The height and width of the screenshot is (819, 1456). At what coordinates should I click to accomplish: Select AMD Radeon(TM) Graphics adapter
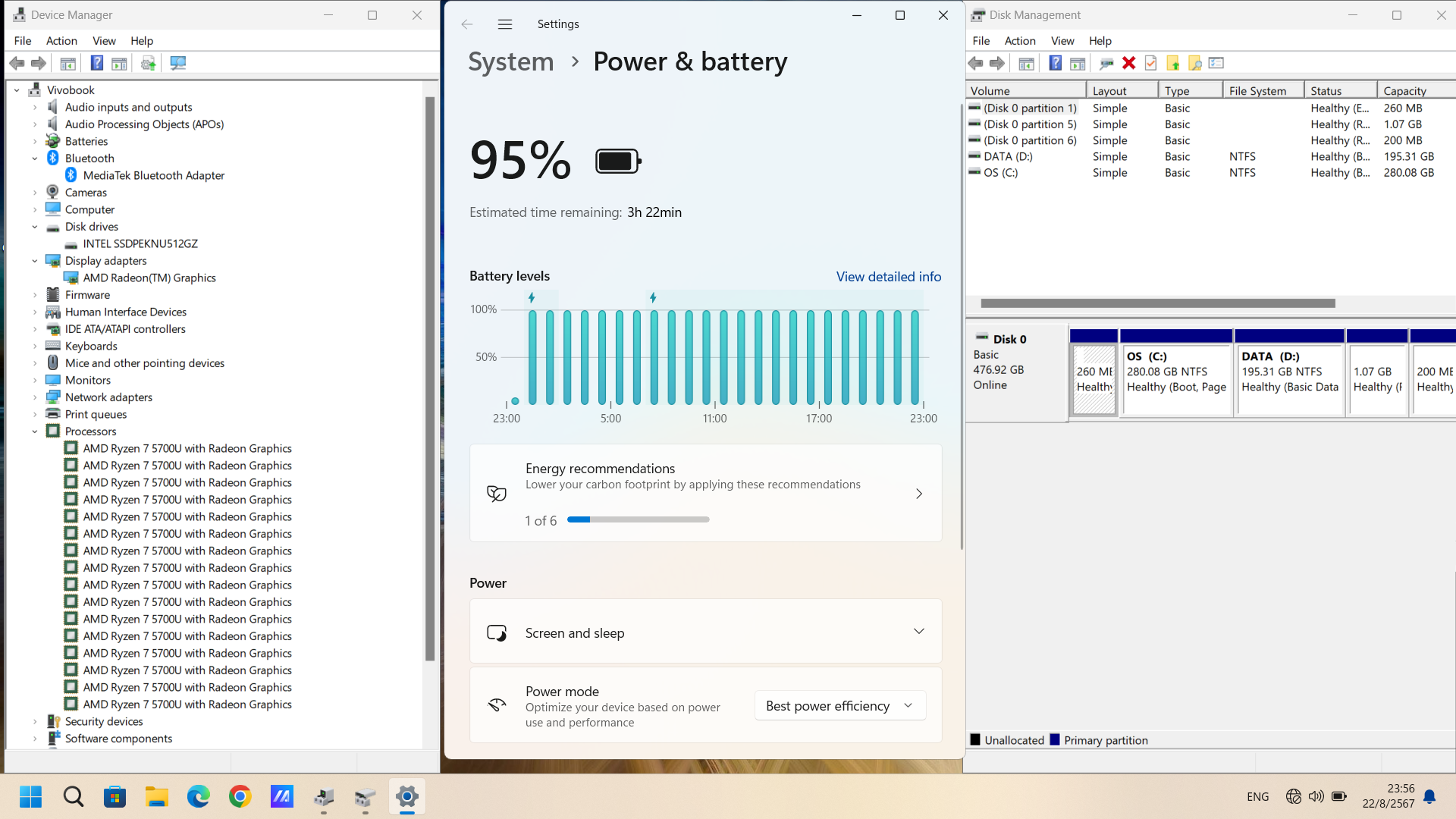tap(149, 278)
